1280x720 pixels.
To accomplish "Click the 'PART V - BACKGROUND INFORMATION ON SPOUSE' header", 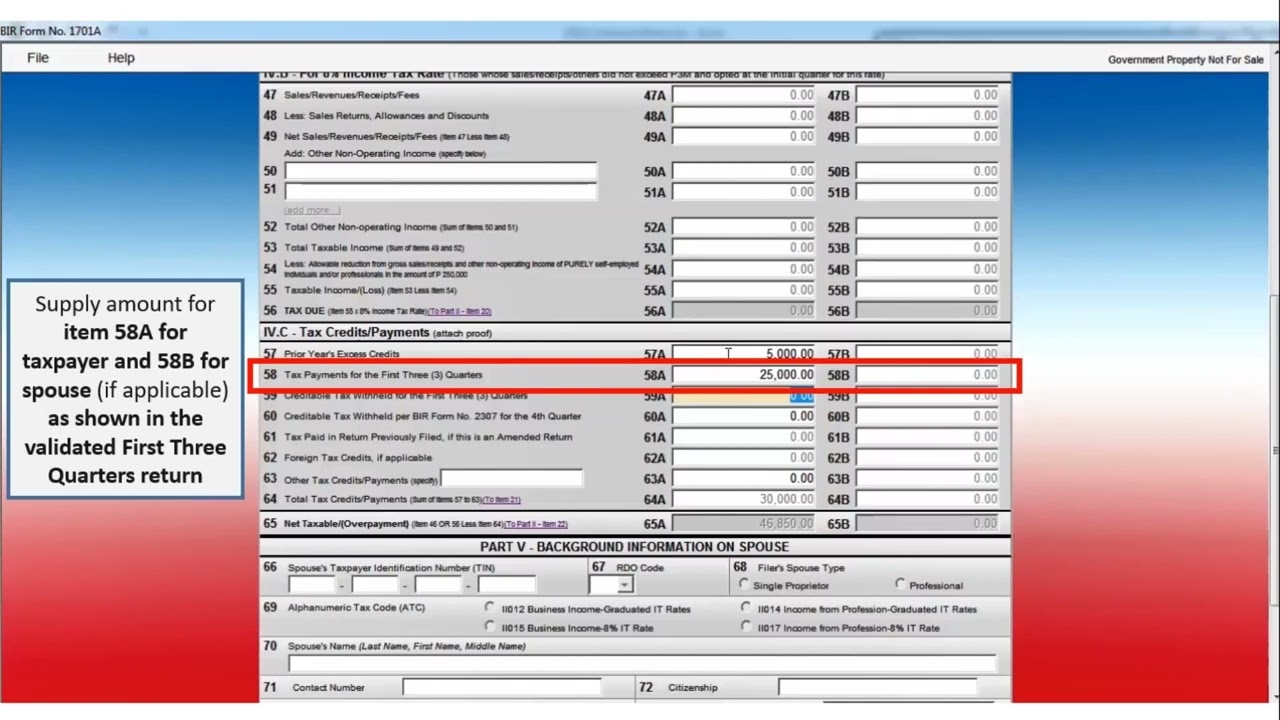I will click(634, 547).
